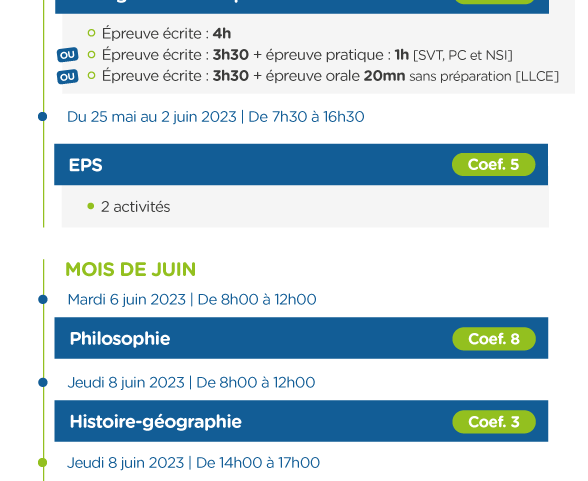
Task: Click the Coef. 8 badge on Philosophie
Action: pos(494,339)
